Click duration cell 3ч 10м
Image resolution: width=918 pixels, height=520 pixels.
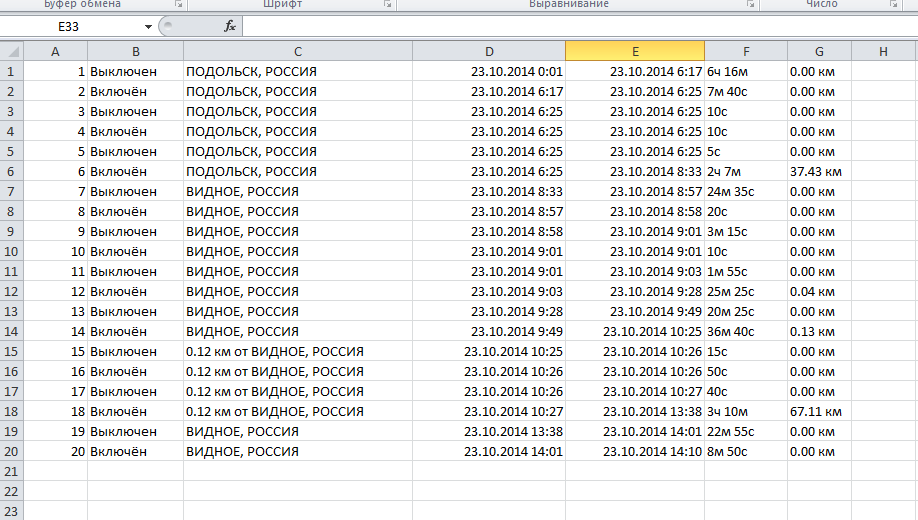(746, 412)
